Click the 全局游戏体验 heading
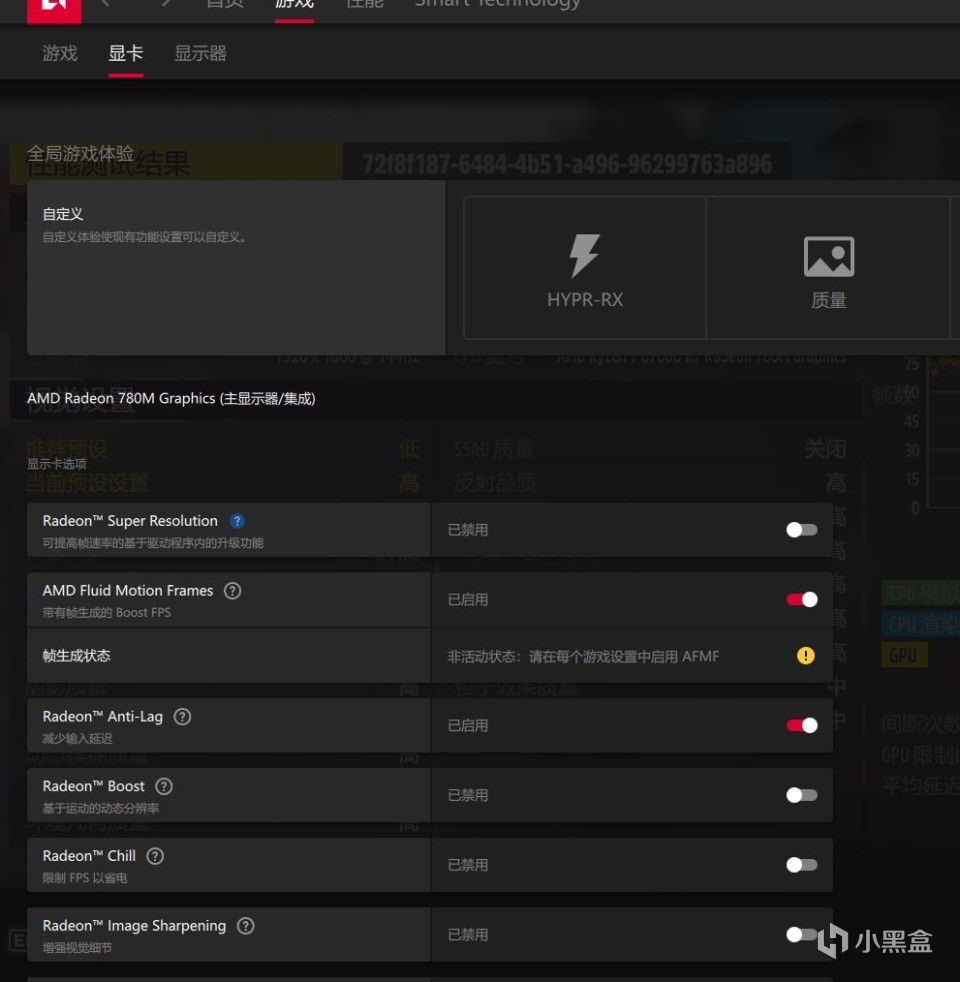 tap(80, 153)
